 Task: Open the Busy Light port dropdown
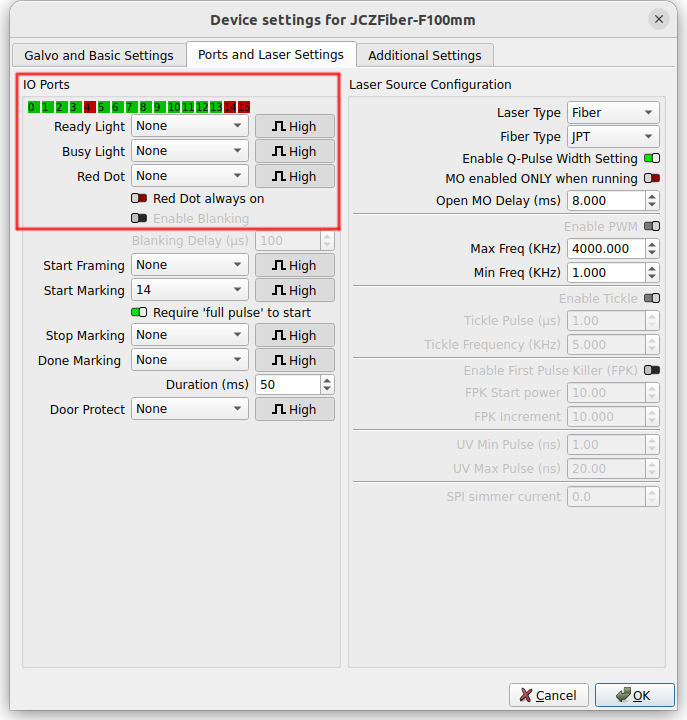[190, 151]
